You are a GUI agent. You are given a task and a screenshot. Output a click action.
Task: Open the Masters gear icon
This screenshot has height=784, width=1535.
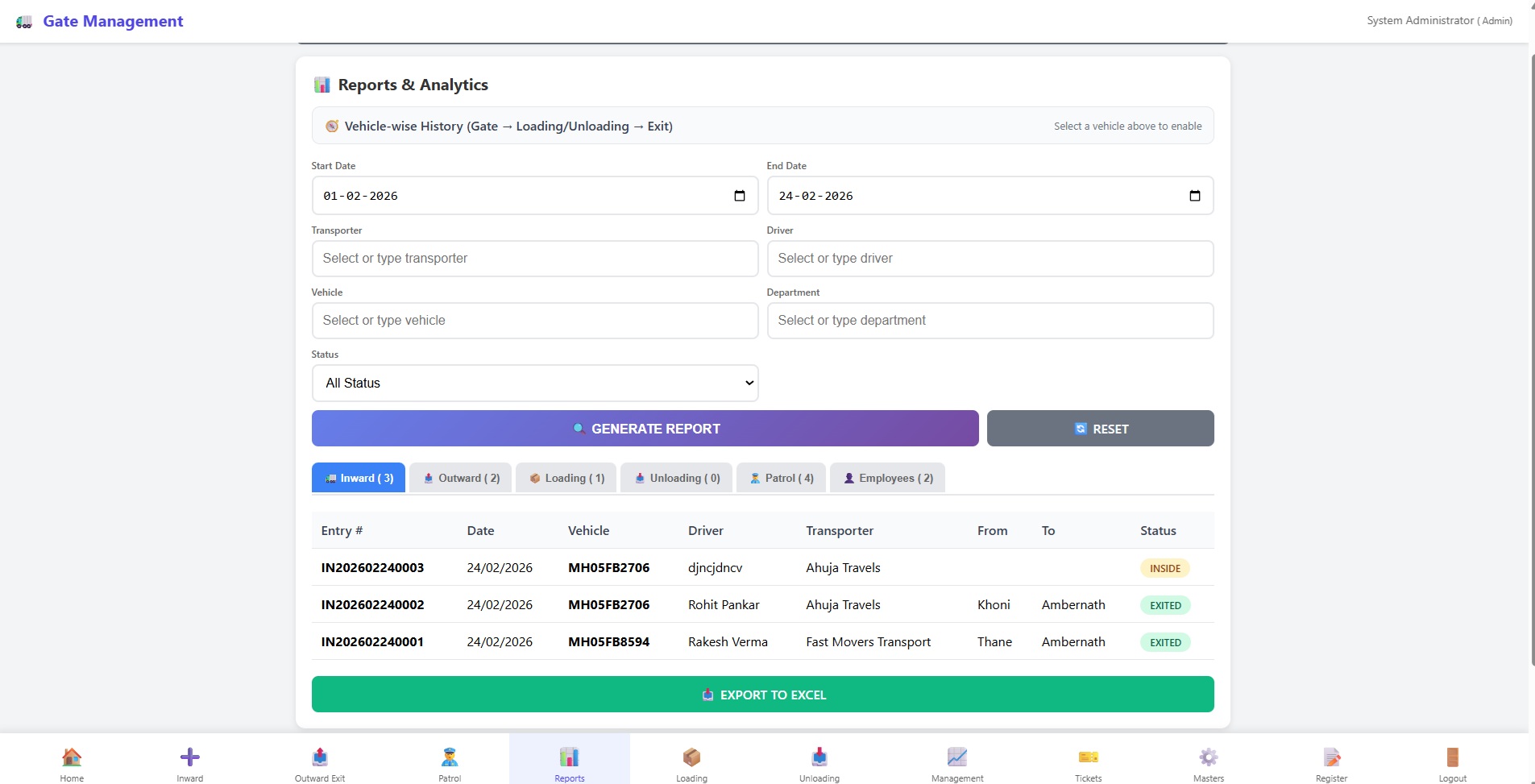point(1208,757)
